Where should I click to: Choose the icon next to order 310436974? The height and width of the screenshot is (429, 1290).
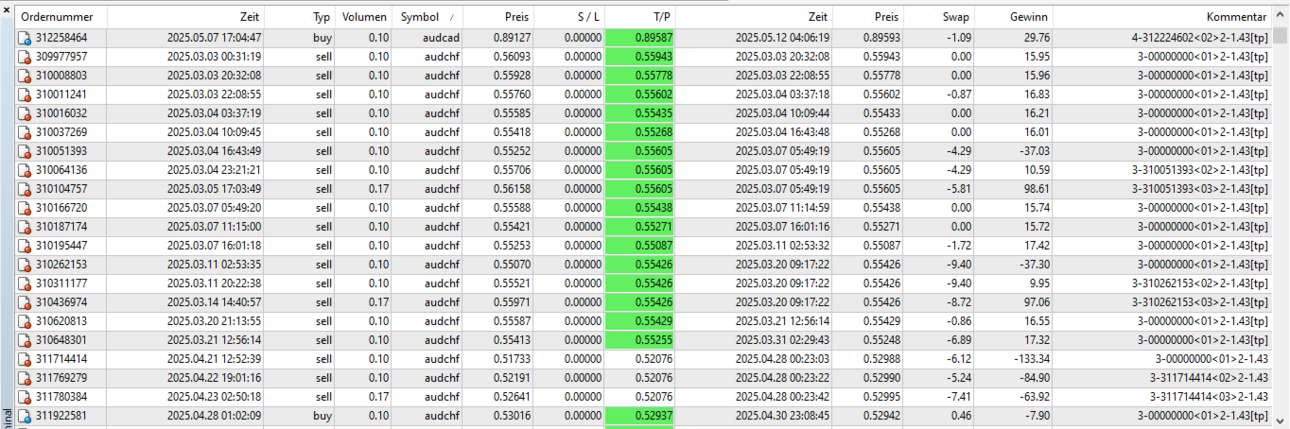pos(24,302)
